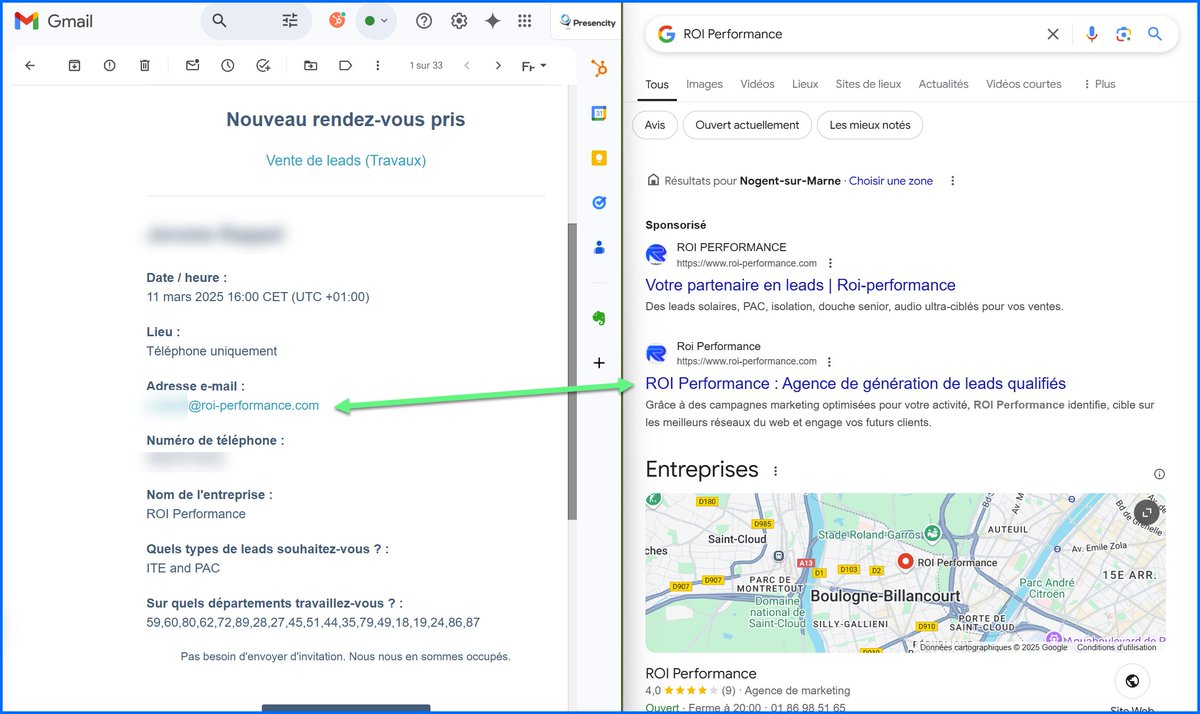Visit ROI Performance Site Web globe button
Viewport: 1200px width, 714px height.
1132,681
